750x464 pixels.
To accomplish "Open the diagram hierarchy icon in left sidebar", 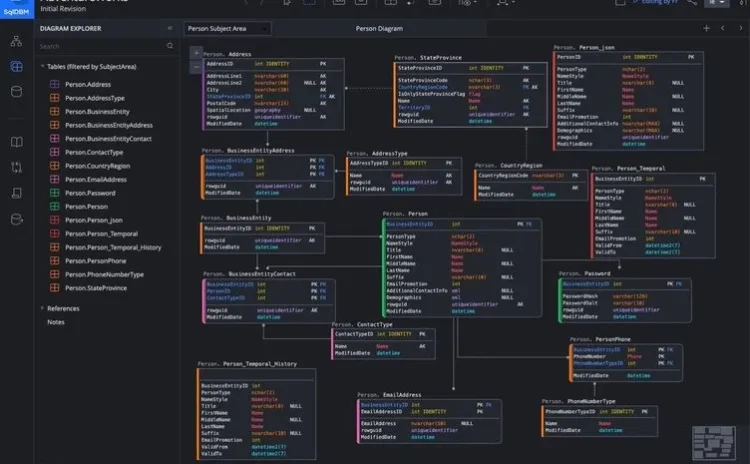I will 16,42.
